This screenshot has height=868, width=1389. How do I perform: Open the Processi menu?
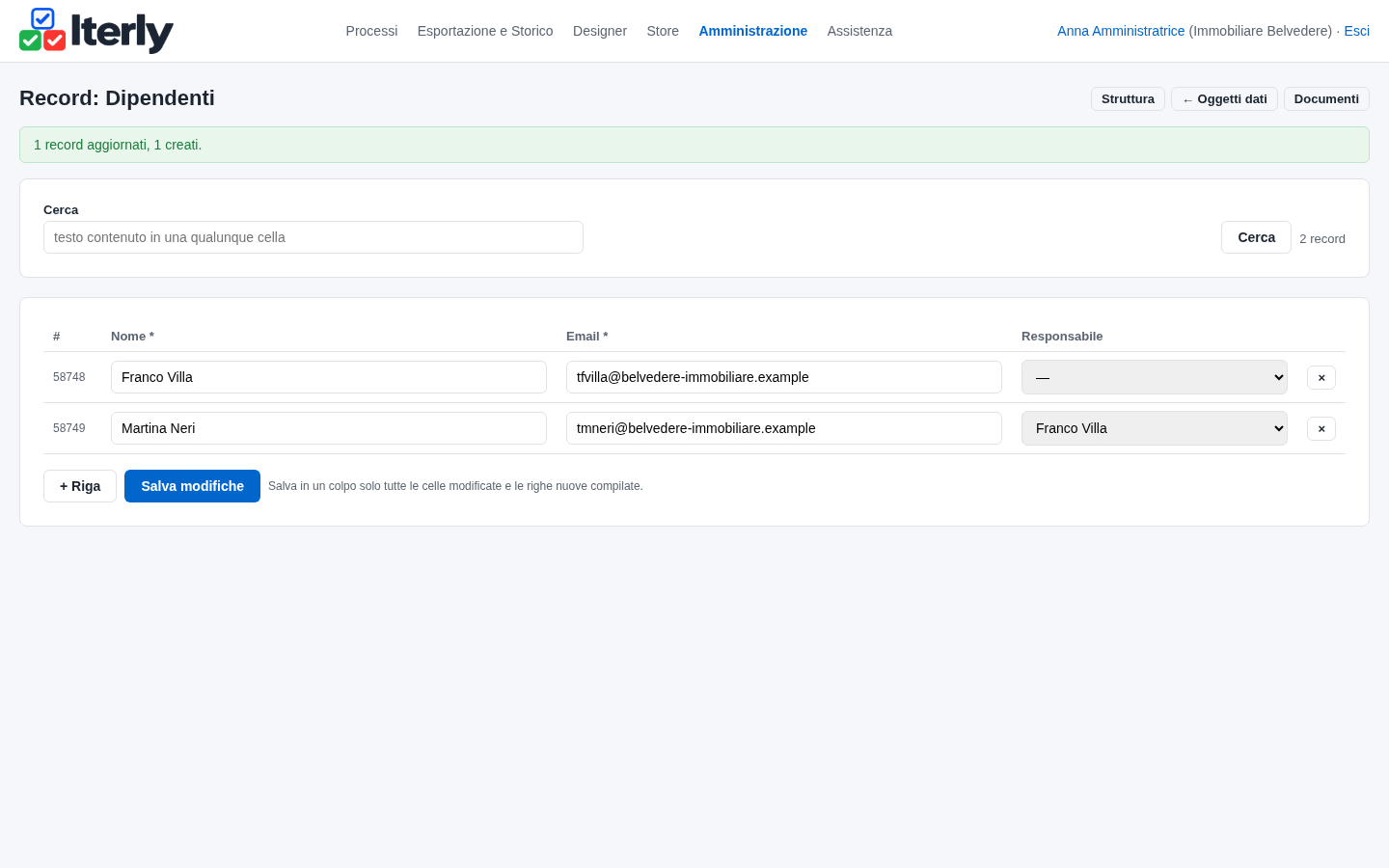click(x=371, y=31)
